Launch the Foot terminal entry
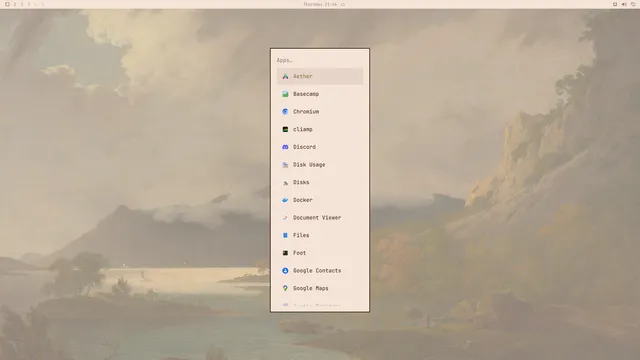The height and width of the screenshot is (360, 640). pos(320,253)
